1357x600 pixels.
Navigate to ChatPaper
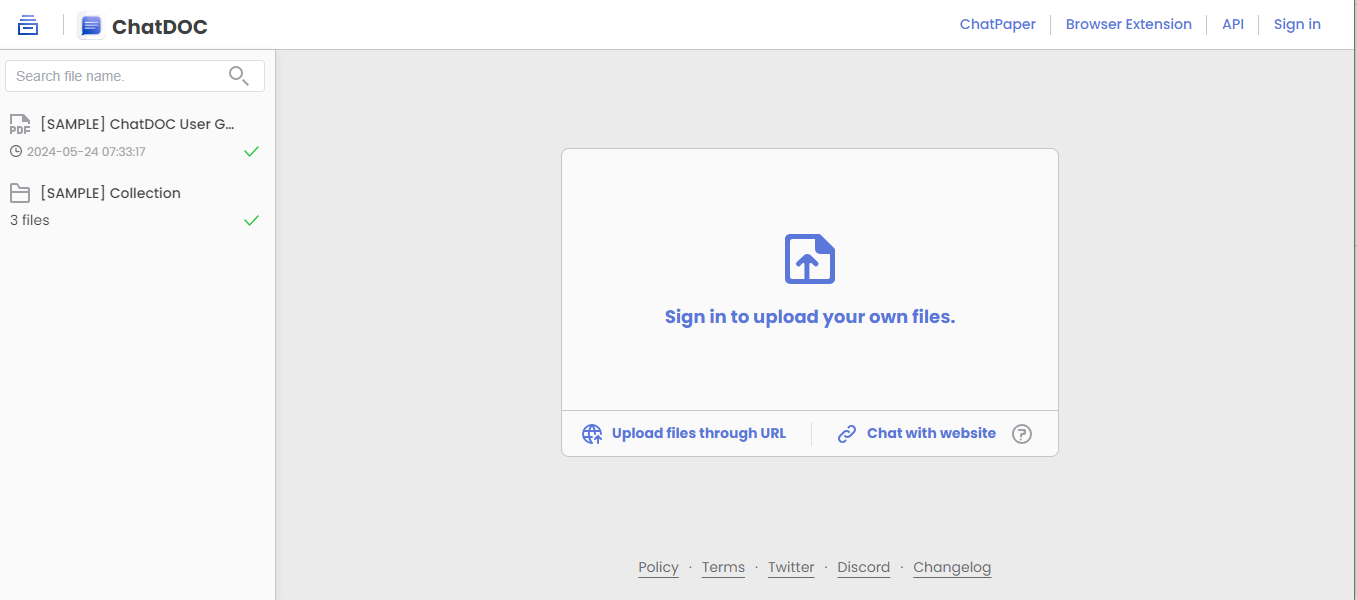tap(997, 24)
